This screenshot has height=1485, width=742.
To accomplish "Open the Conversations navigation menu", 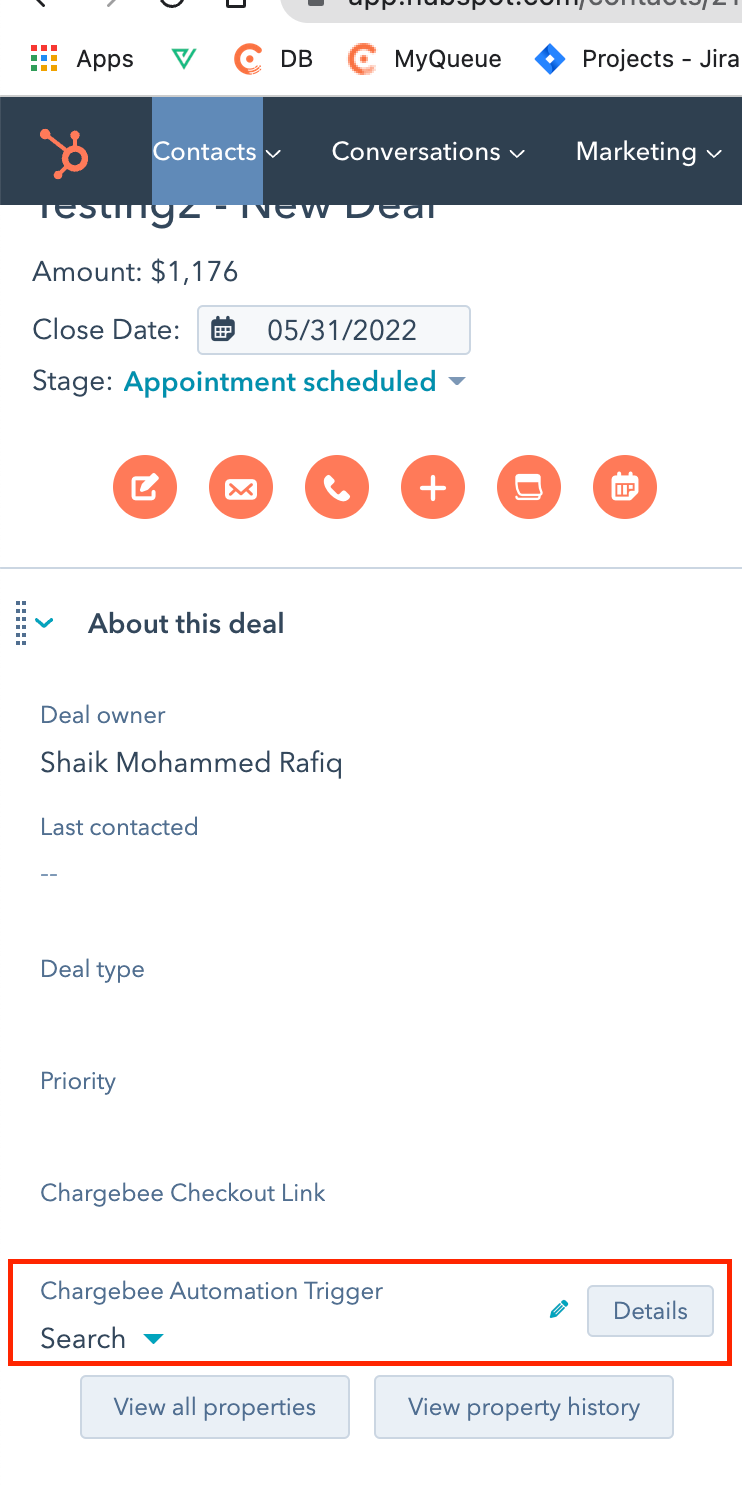I will 428,152.
